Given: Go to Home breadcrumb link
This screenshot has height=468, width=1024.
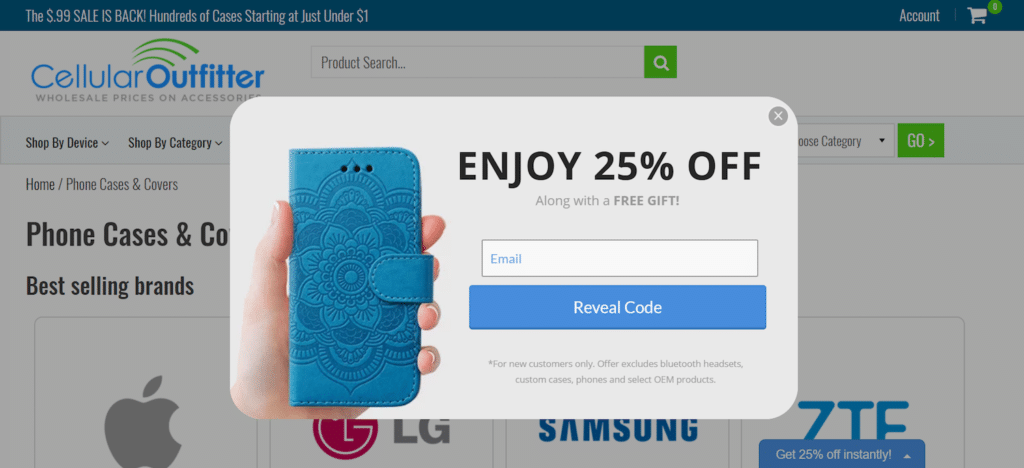Looking at the screenshot, I should pyautogui.click(x=40, y=185).
